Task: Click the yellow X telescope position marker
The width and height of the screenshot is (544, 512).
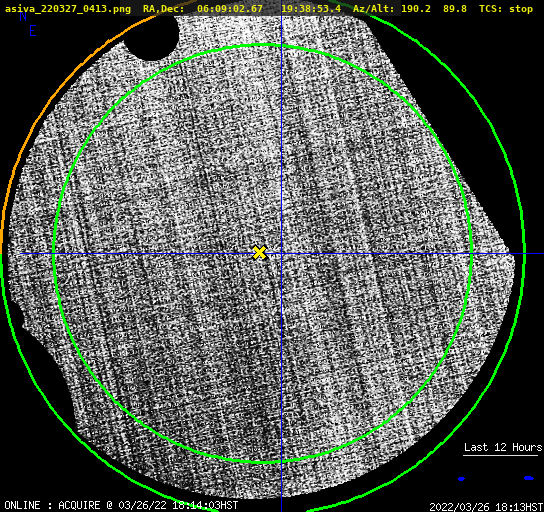Action: pos(260,253)
